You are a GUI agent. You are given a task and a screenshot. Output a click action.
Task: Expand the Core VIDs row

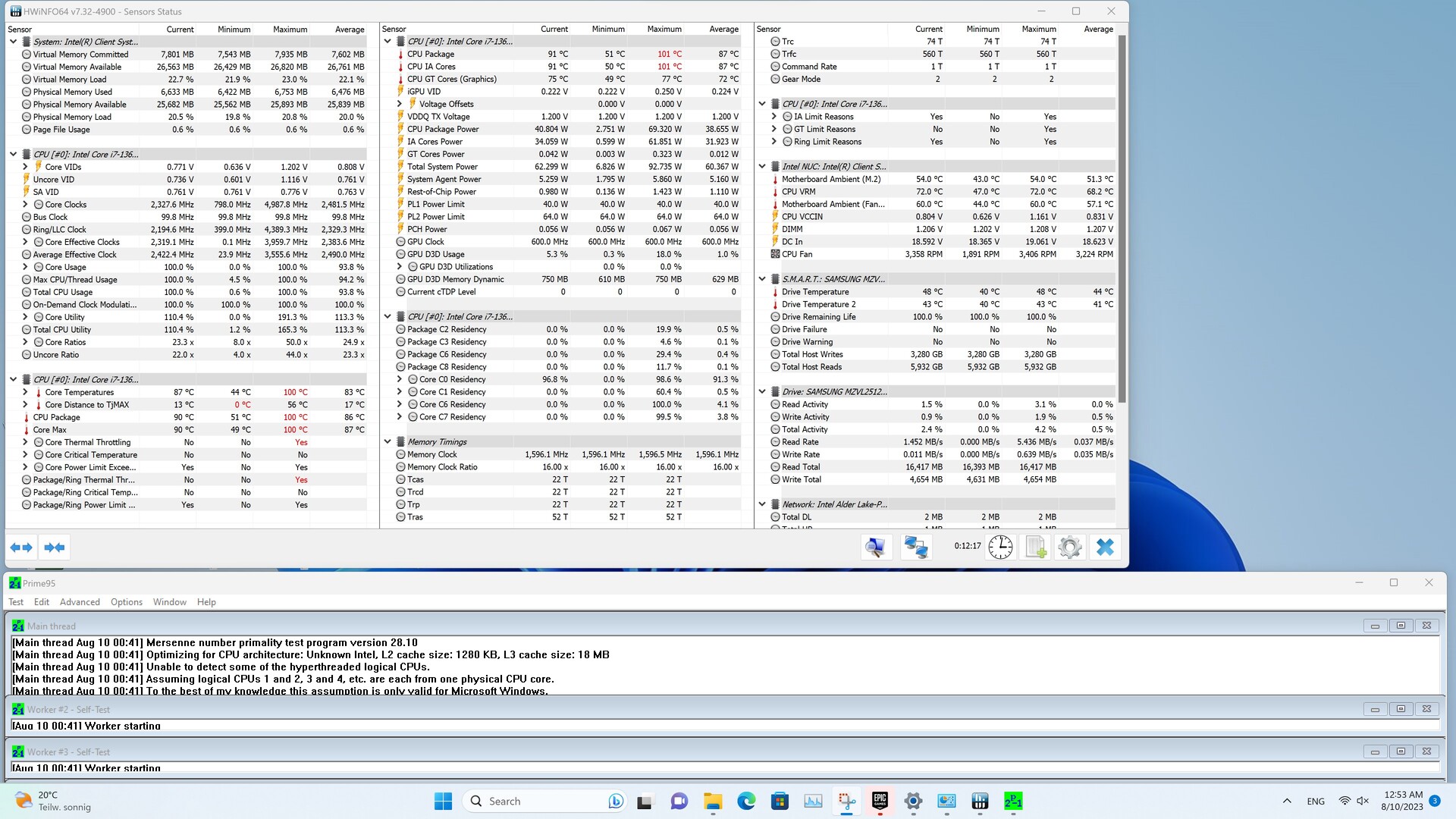(25, 167)
